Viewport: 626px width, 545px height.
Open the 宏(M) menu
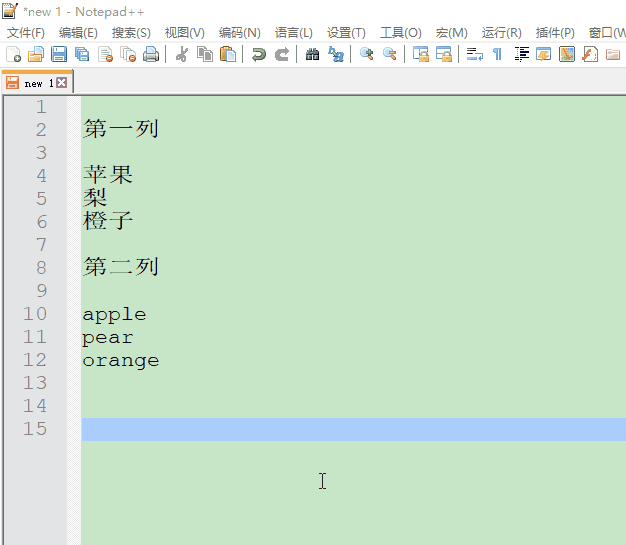click(452, 33)
